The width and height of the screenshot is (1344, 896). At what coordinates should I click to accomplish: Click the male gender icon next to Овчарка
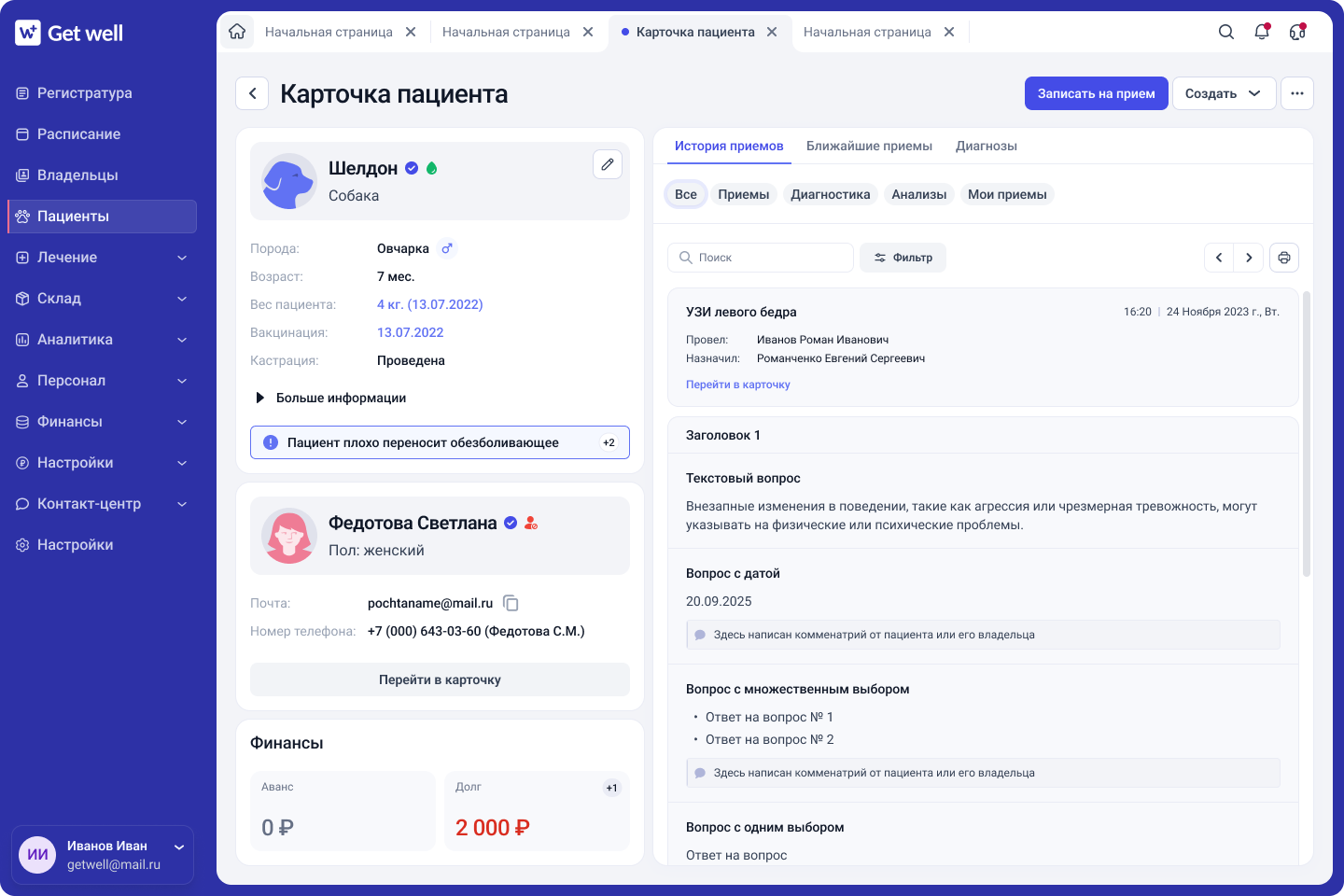(x=447, y=248)
